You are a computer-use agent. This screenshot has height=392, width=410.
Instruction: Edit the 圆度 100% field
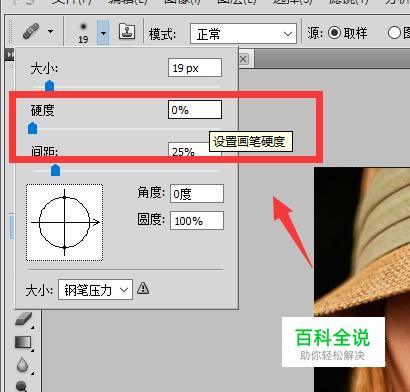[197, 221]
